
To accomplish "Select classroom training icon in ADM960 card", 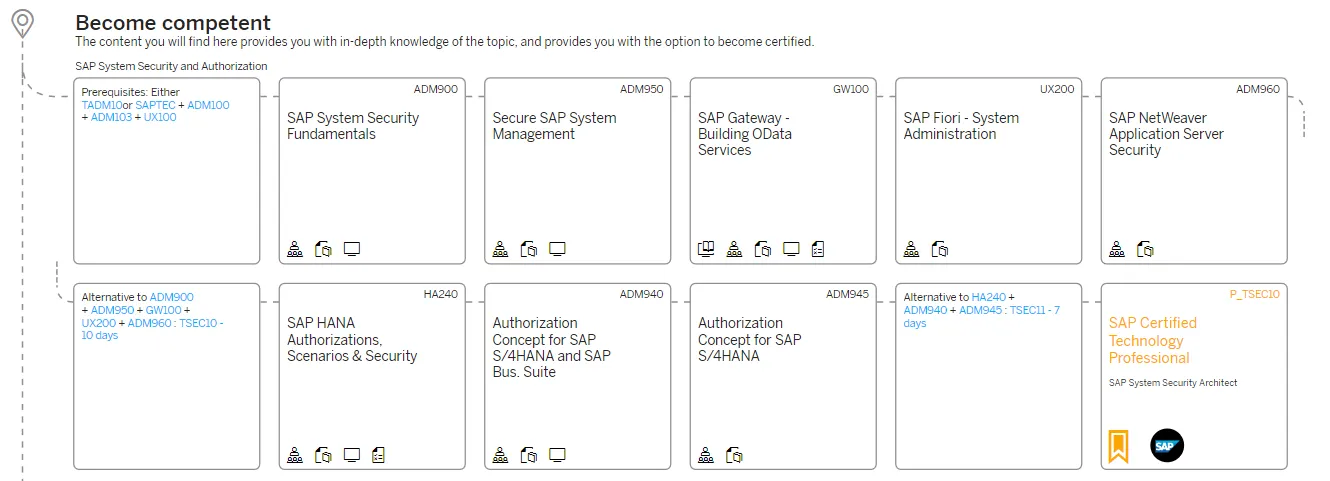I will (x=1117, y=249).
